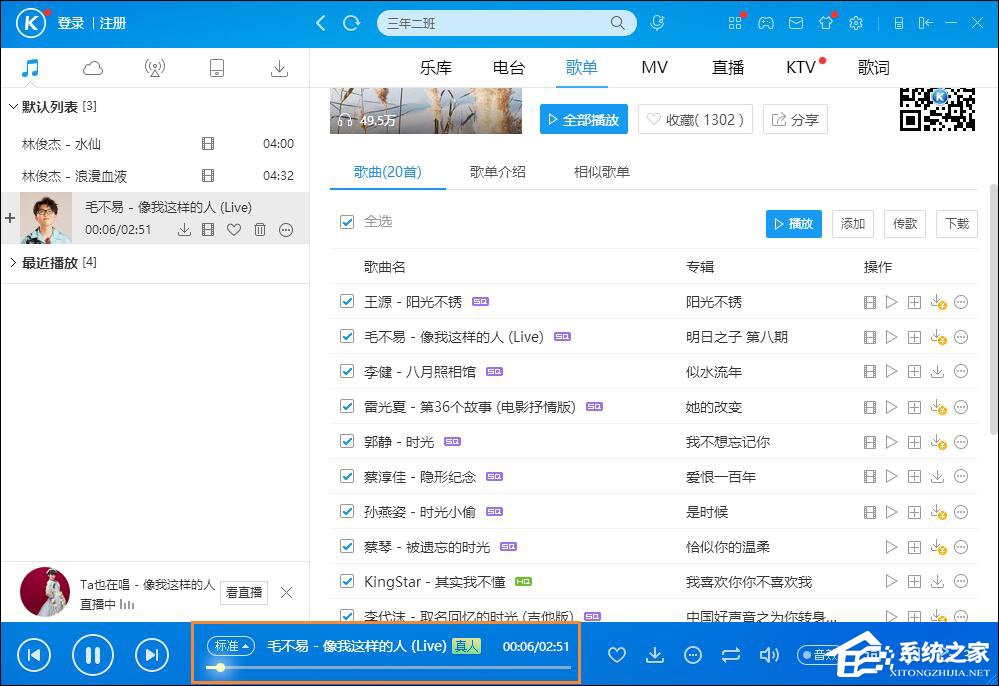The image size is (999, 686).
Task: Favorite the current song with the heart icon
Action: pyautogui.click(x=617, y=655)
